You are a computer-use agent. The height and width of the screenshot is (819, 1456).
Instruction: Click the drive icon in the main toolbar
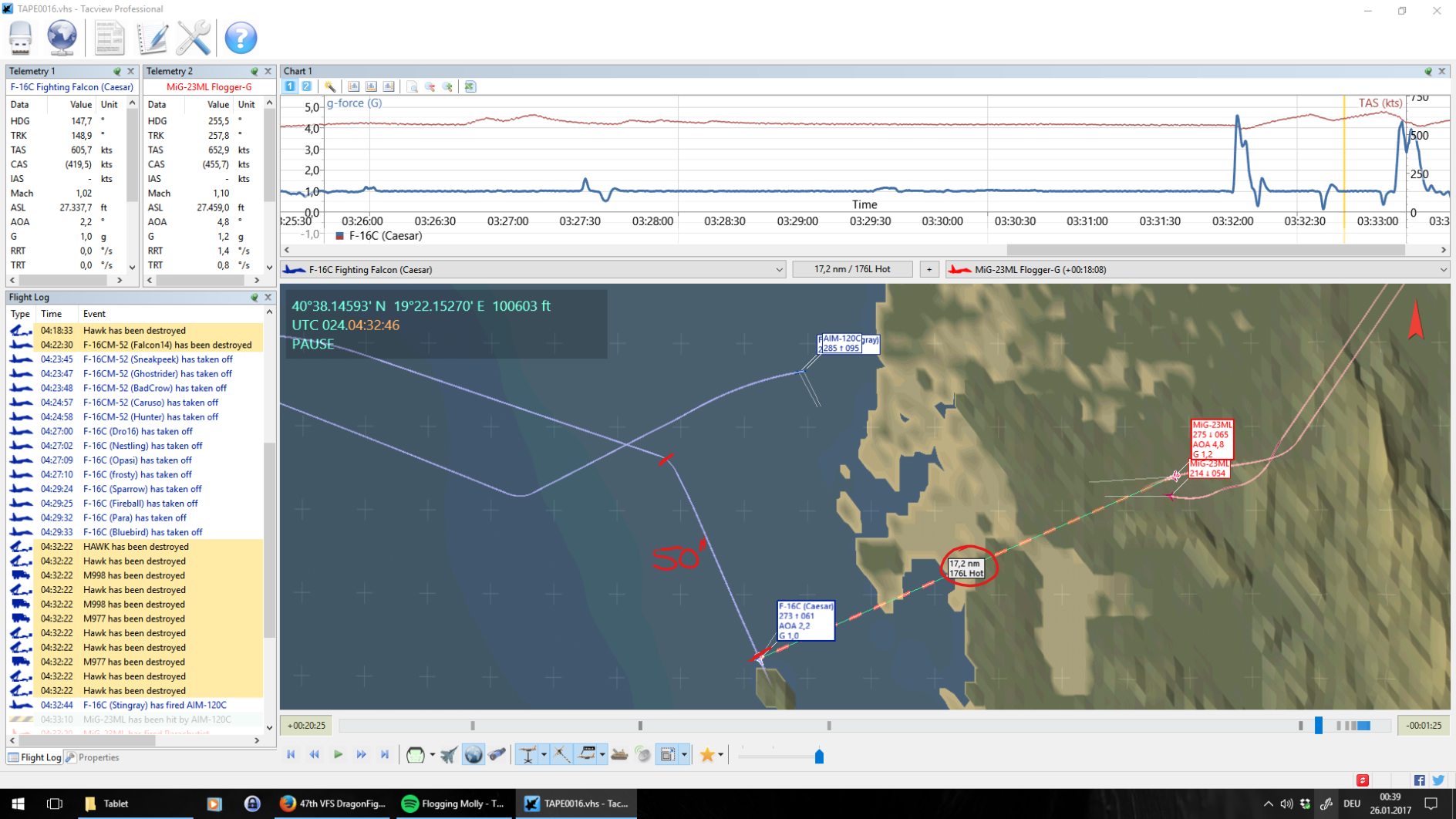[21, 37]
